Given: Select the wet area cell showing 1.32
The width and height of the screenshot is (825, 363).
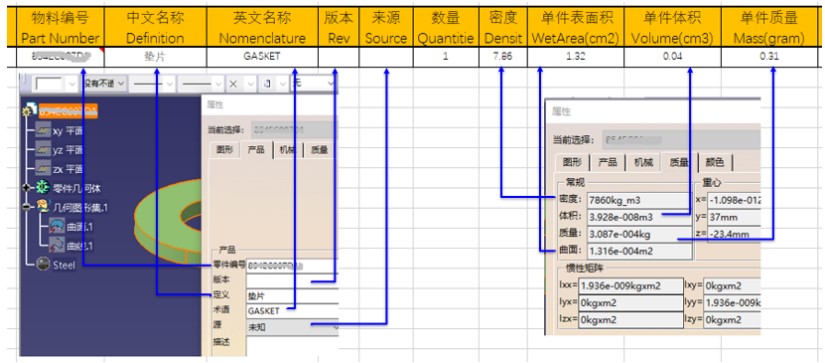Looking at the screenshot, I should tap(576, 57).
